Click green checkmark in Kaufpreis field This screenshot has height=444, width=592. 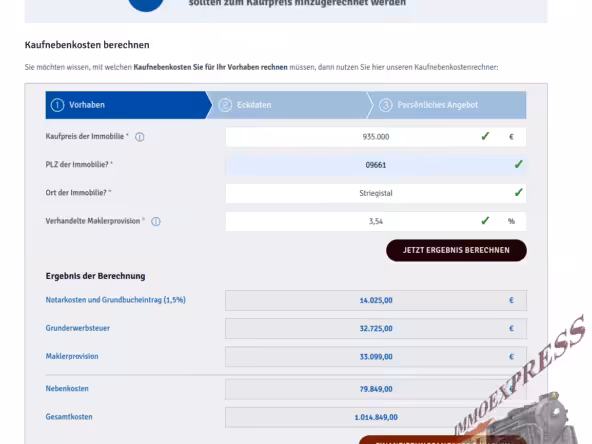point(485,136)
